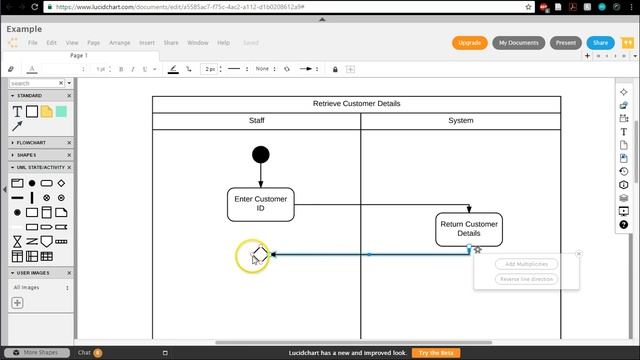640x360 pixels.
Task: Collapse the User Images section
Action: point(13,273)
